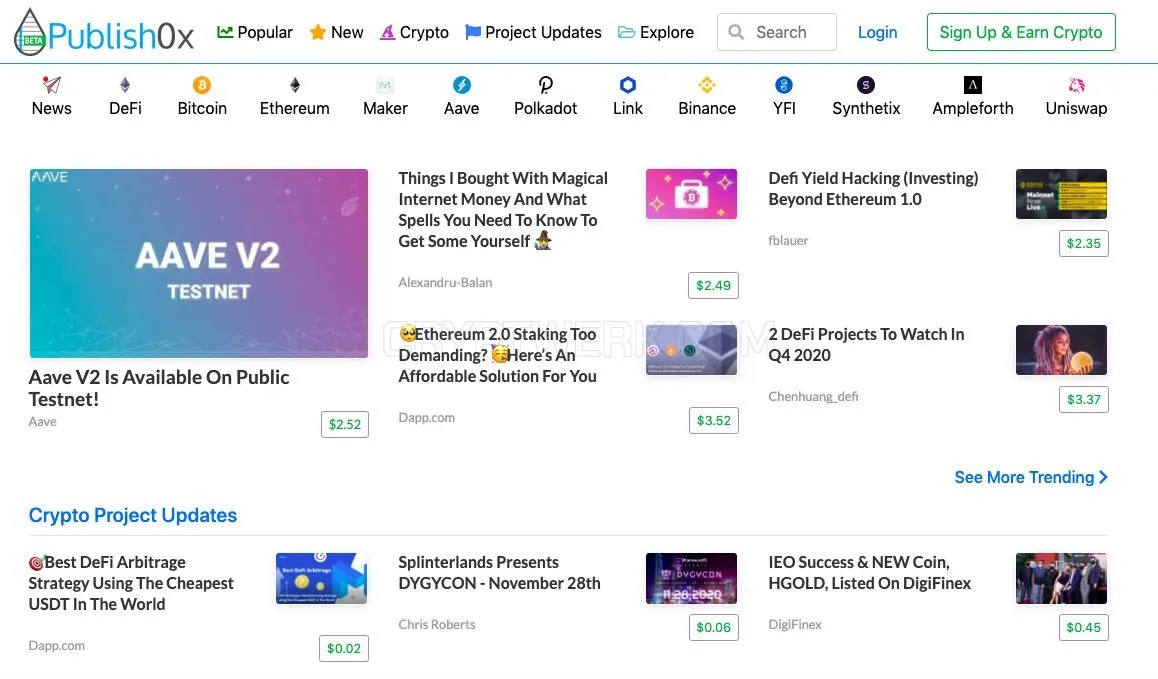1158x679 pixels.
Task: Open the Uniswap unicorn icon
Action: pyautogui.click(x=1076, y=85)
